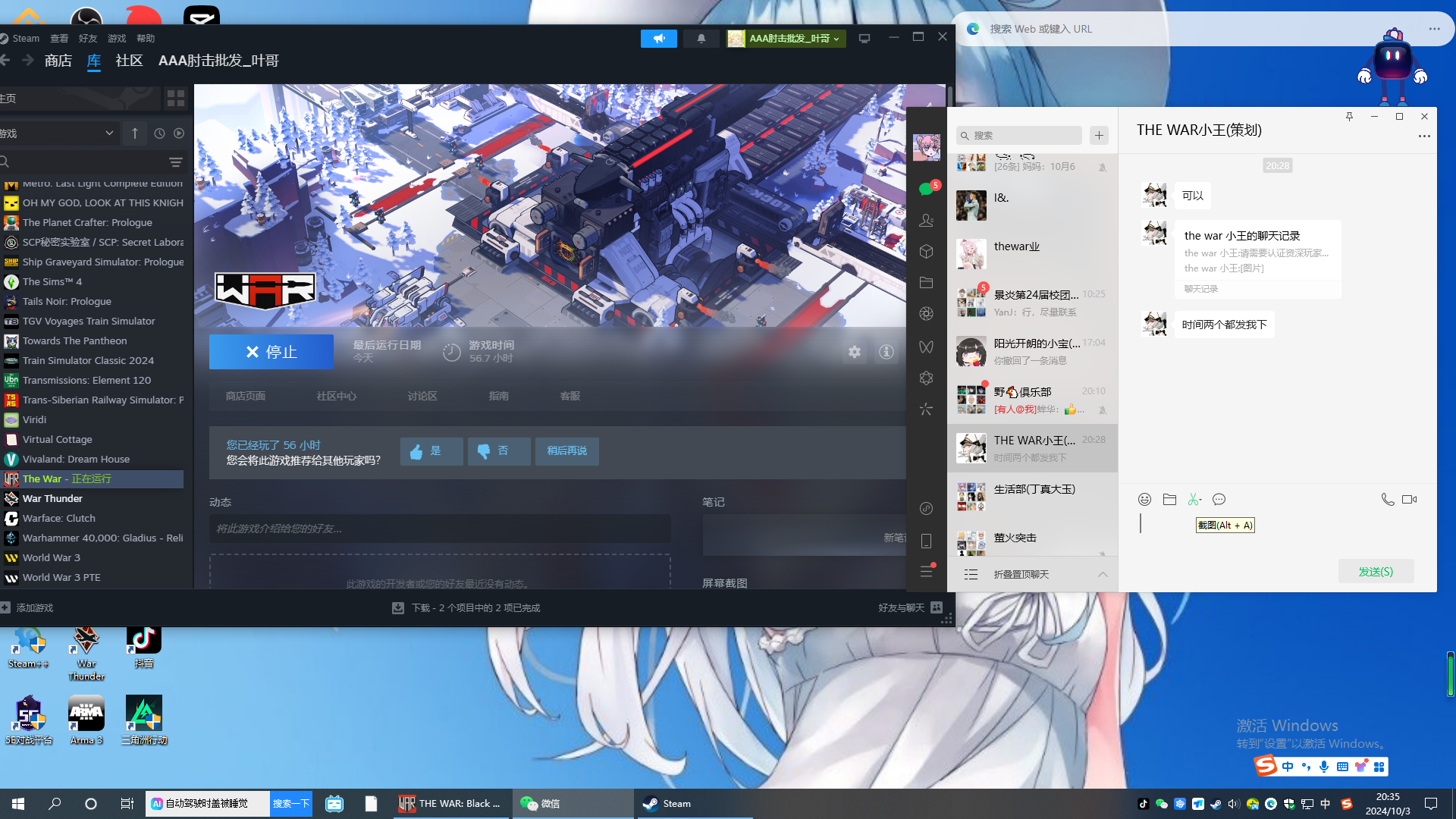
Task: Open Edge search bar more options ellipsis
Action: (1434, 29)
